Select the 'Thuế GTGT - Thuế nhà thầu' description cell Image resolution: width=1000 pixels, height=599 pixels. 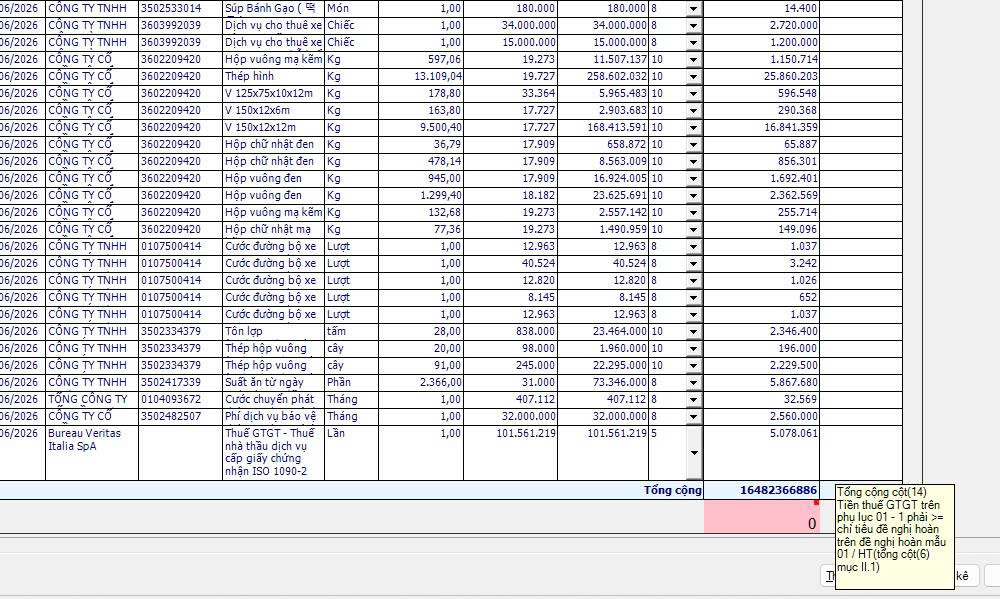click(273, 453)
